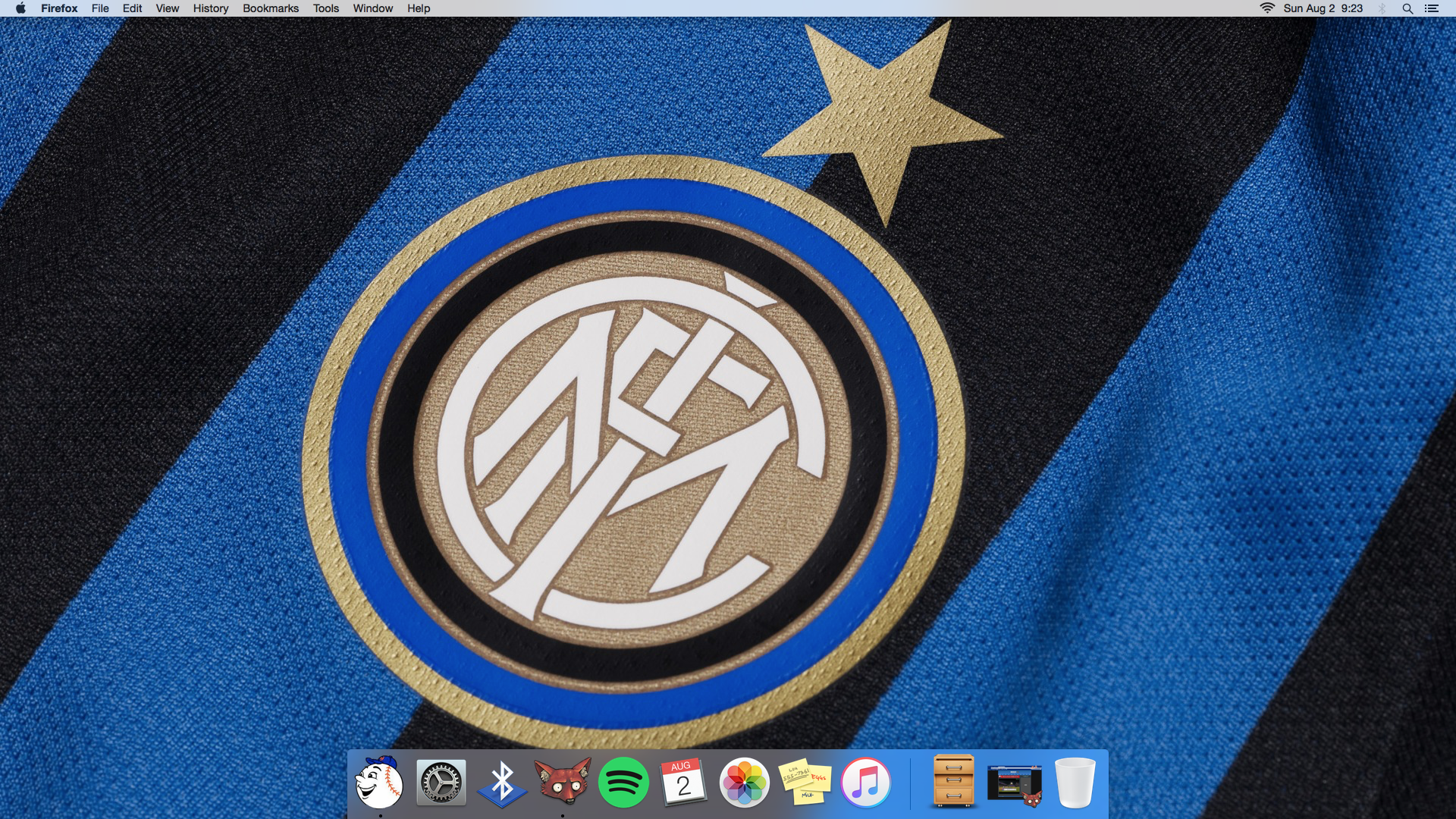Open Spotlight search magnifier
The width and height of the screenshot is (1456, 819).
pos(1407,8)
